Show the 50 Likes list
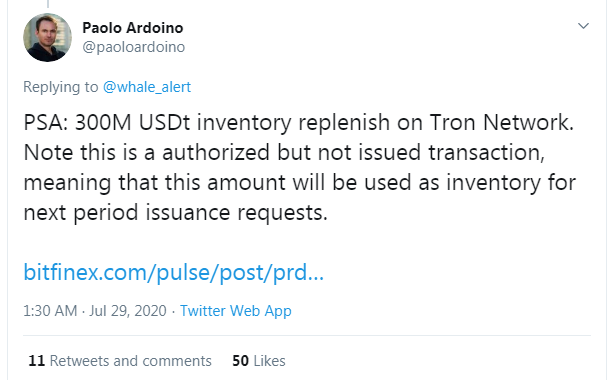609x380 pixels. pyautogui.click(x=259, y=361)
